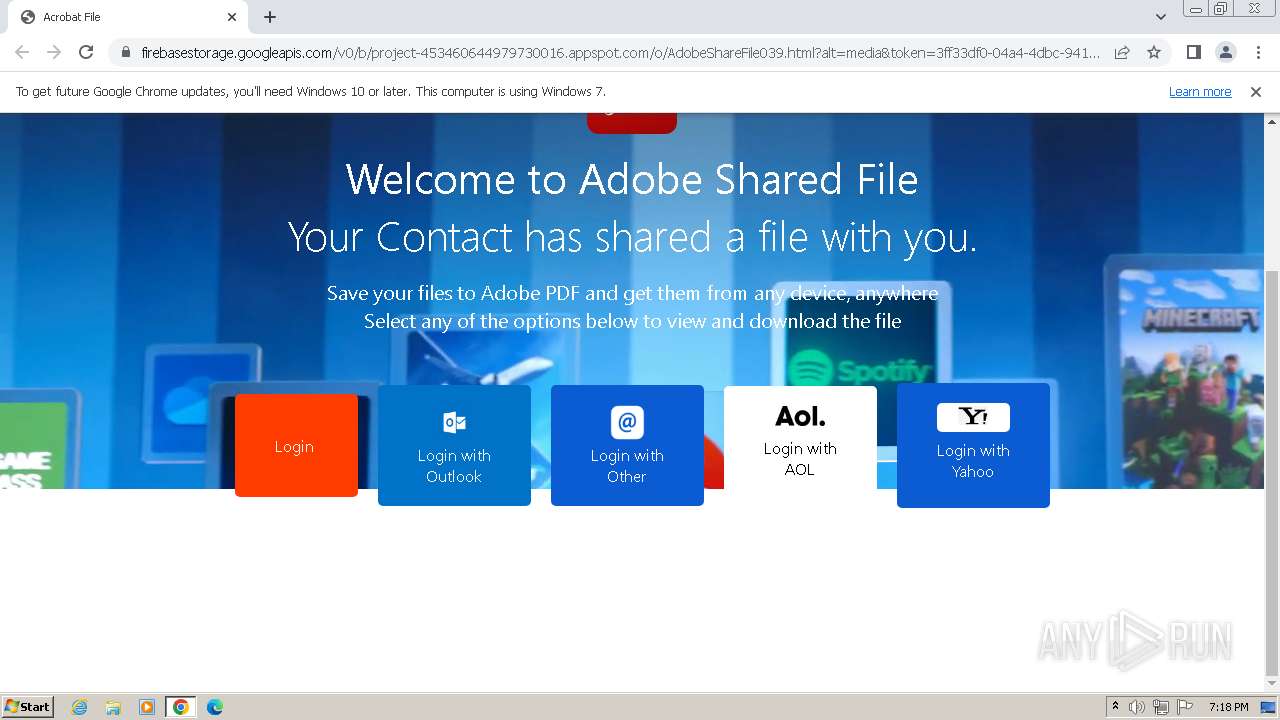Open the Learn more link
The image size is (1280, 720).
tap(1200, 92)
